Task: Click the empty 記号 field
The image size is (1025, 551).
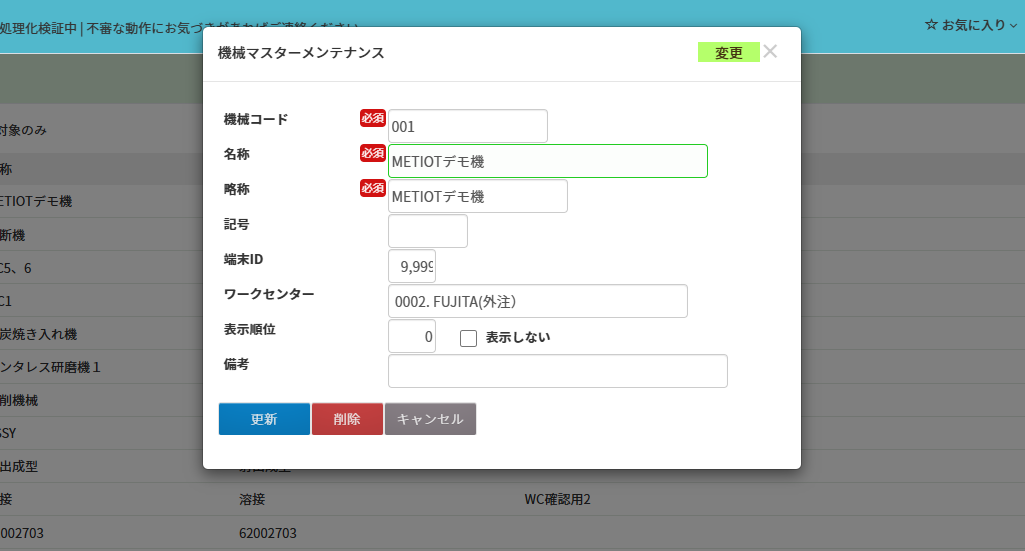Action: coord(427,231)
